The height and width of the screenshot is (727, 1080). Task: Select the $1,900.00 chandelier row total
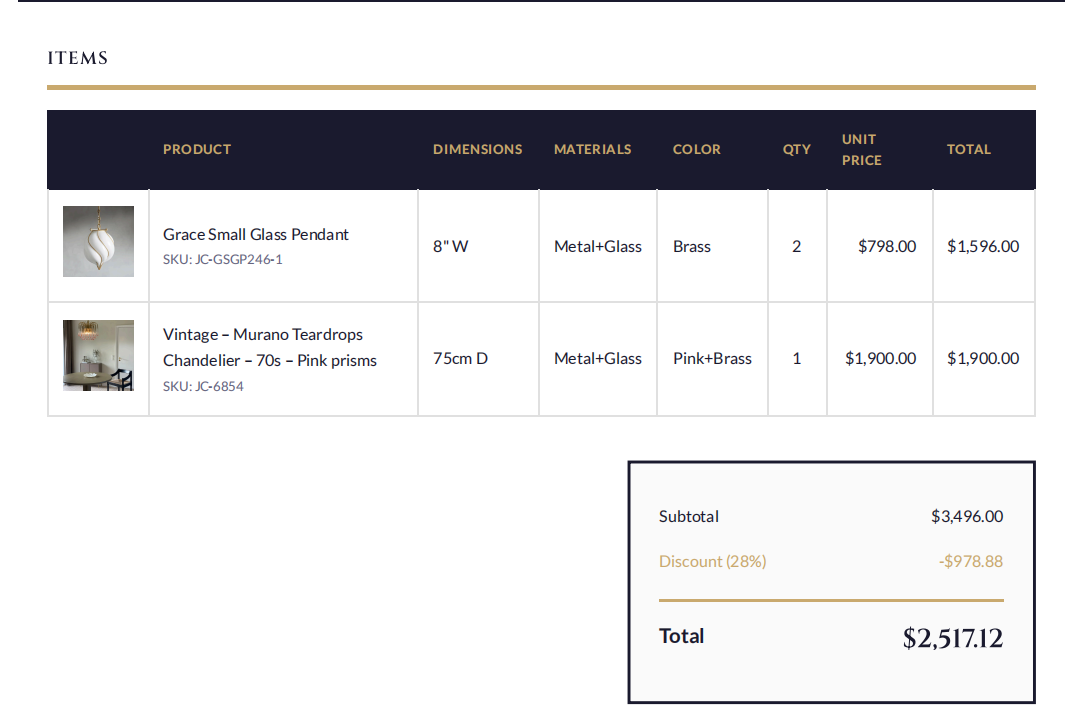pyautogui.click(x=983, y=358)
